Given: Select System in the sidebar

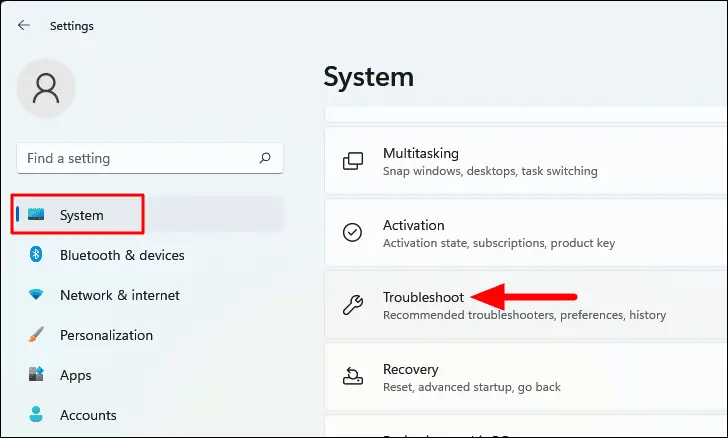Looking at the screenshot, I should click(149, 215).
